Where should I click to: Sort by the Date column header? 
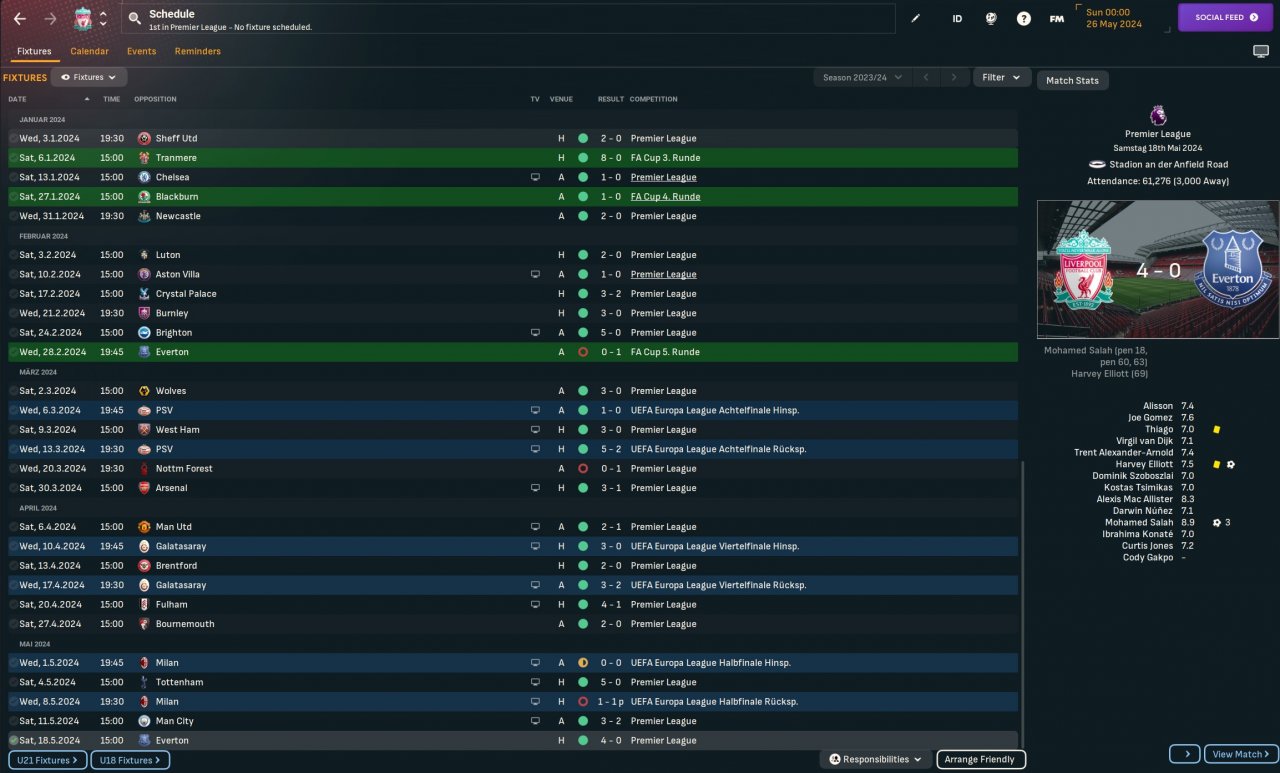click(x=18, y=99)
